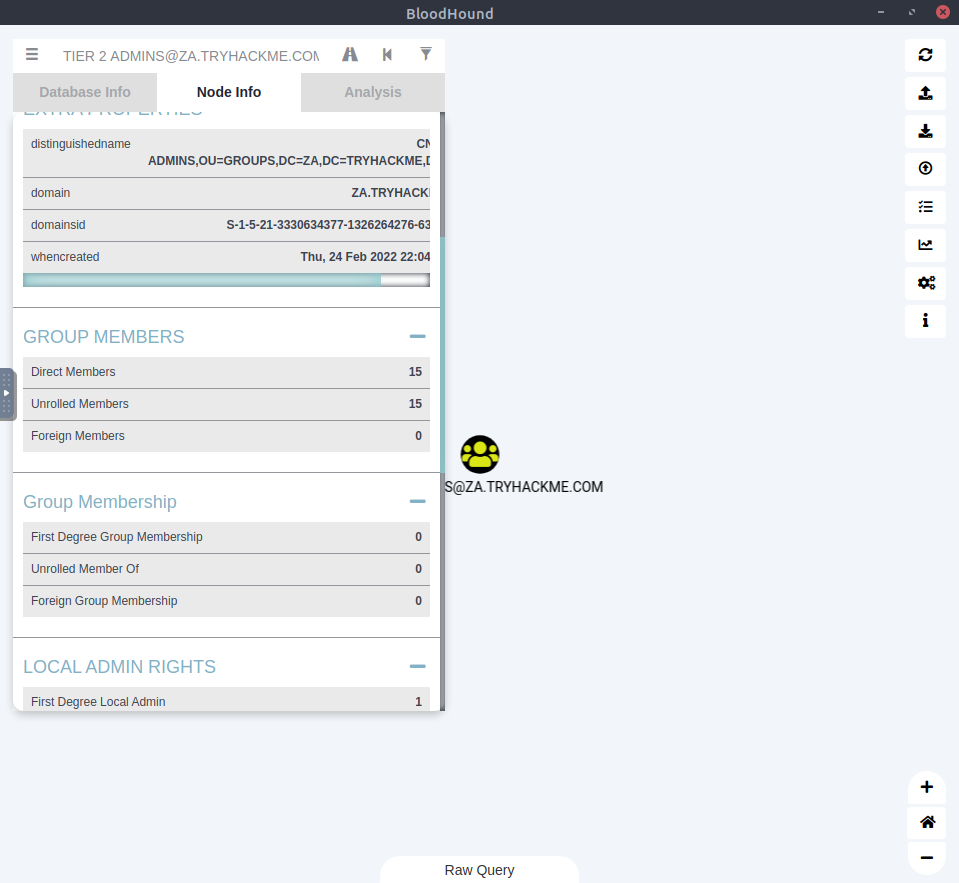Open the Raw Query bar
Viewport: 959px width, 883px height.
[479, 870]
